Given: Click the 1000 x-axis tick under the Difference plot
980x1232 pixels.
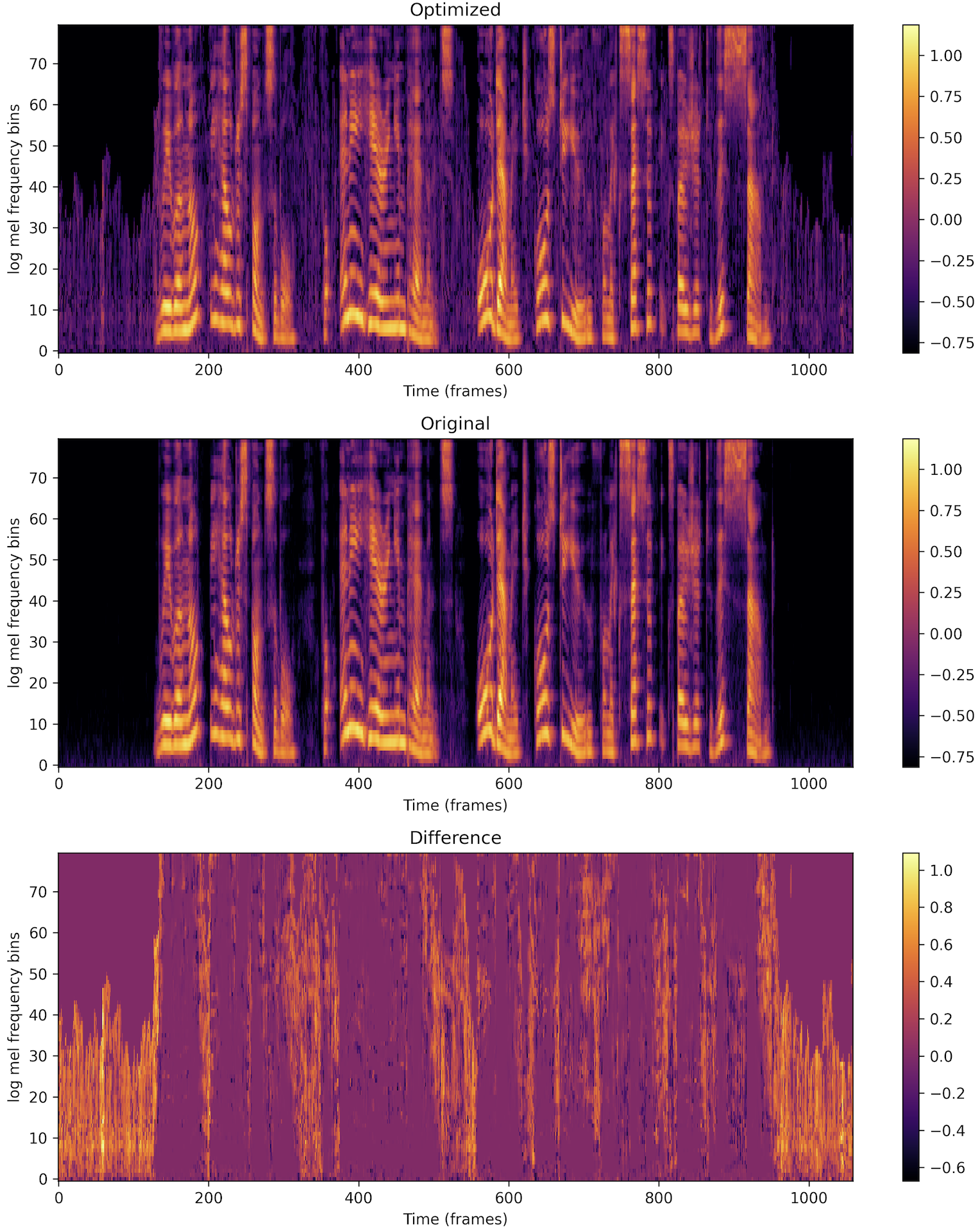Looking at the screenshot, I should 809,1198.
